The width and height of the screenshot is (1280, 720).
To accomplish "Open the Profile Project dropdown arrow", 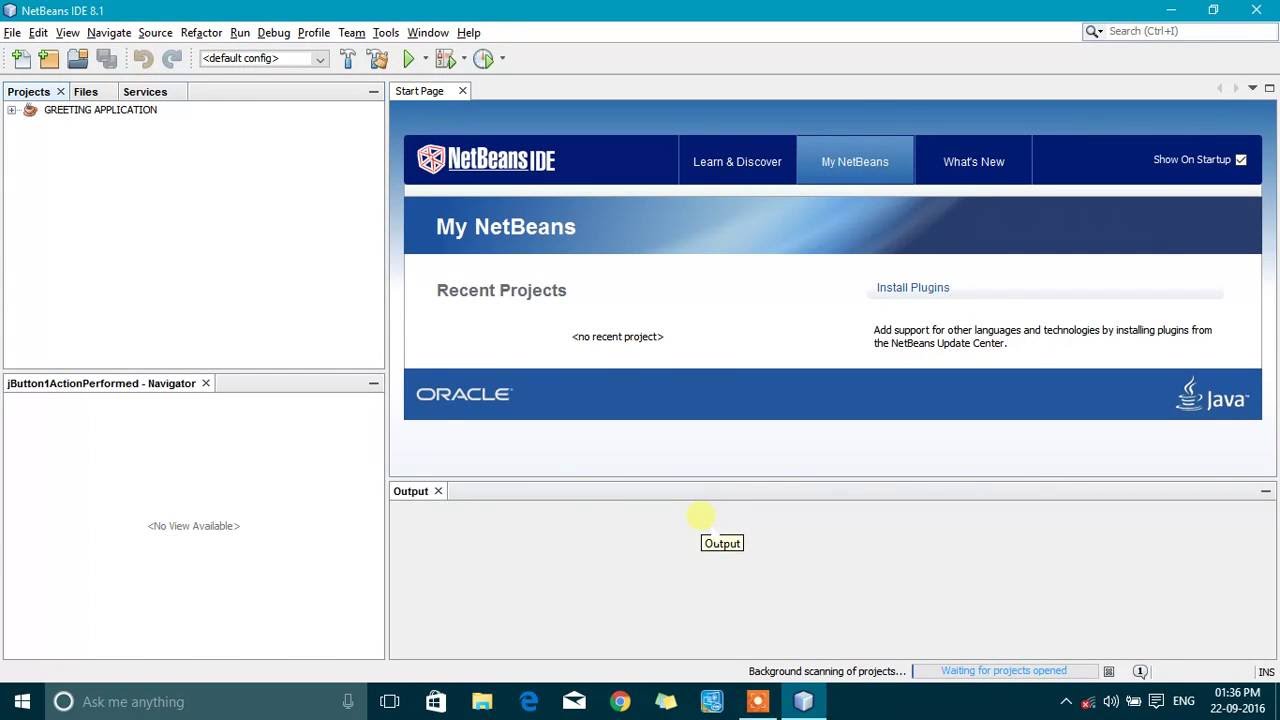I will (x=502, y=59).
